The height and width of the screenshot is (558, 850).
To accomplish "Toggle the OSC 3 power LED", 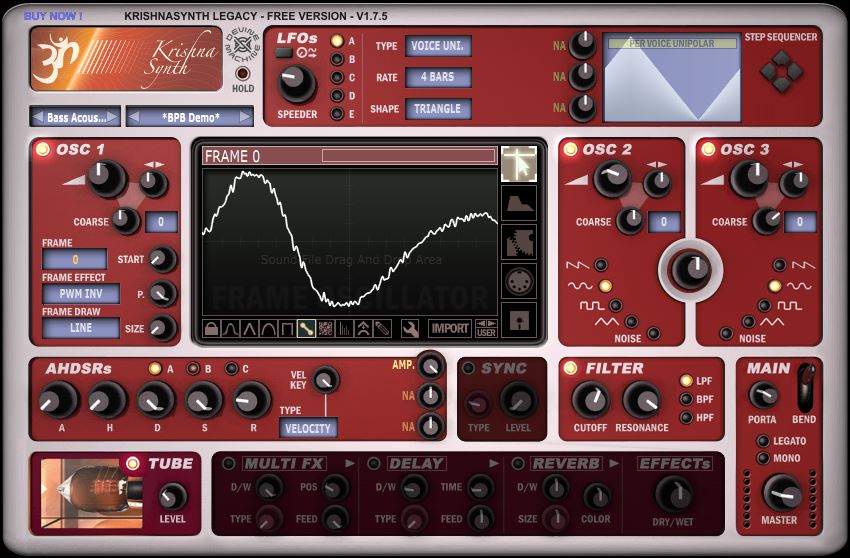I will coord(708,149).
